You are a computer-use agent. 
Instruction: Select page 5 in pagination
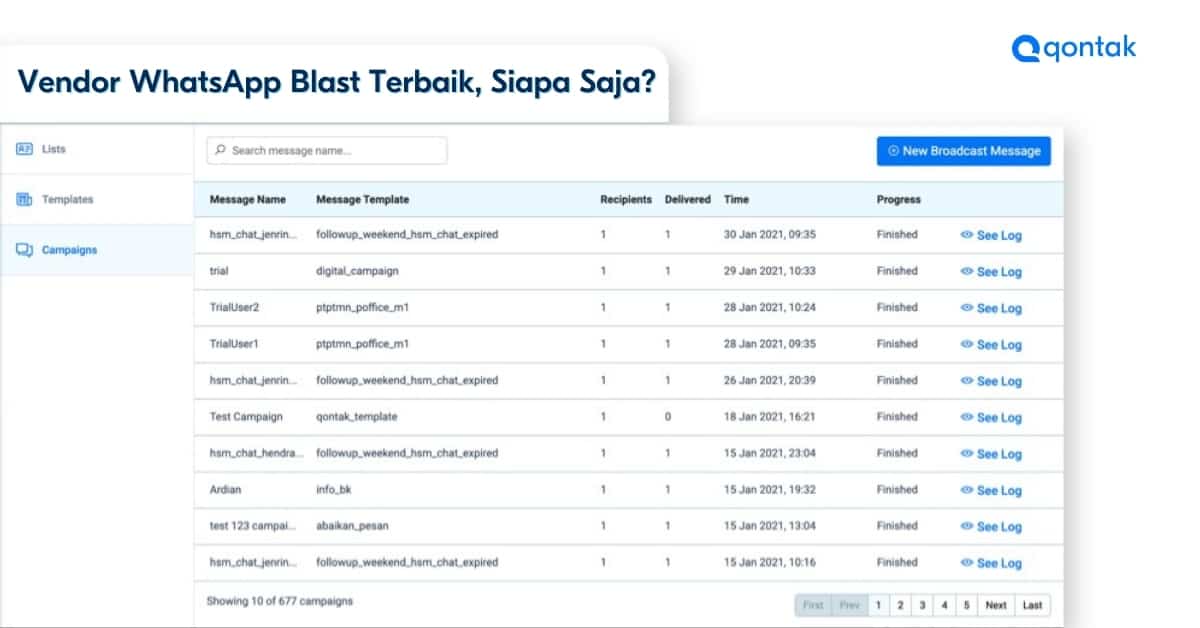(966, 605)
